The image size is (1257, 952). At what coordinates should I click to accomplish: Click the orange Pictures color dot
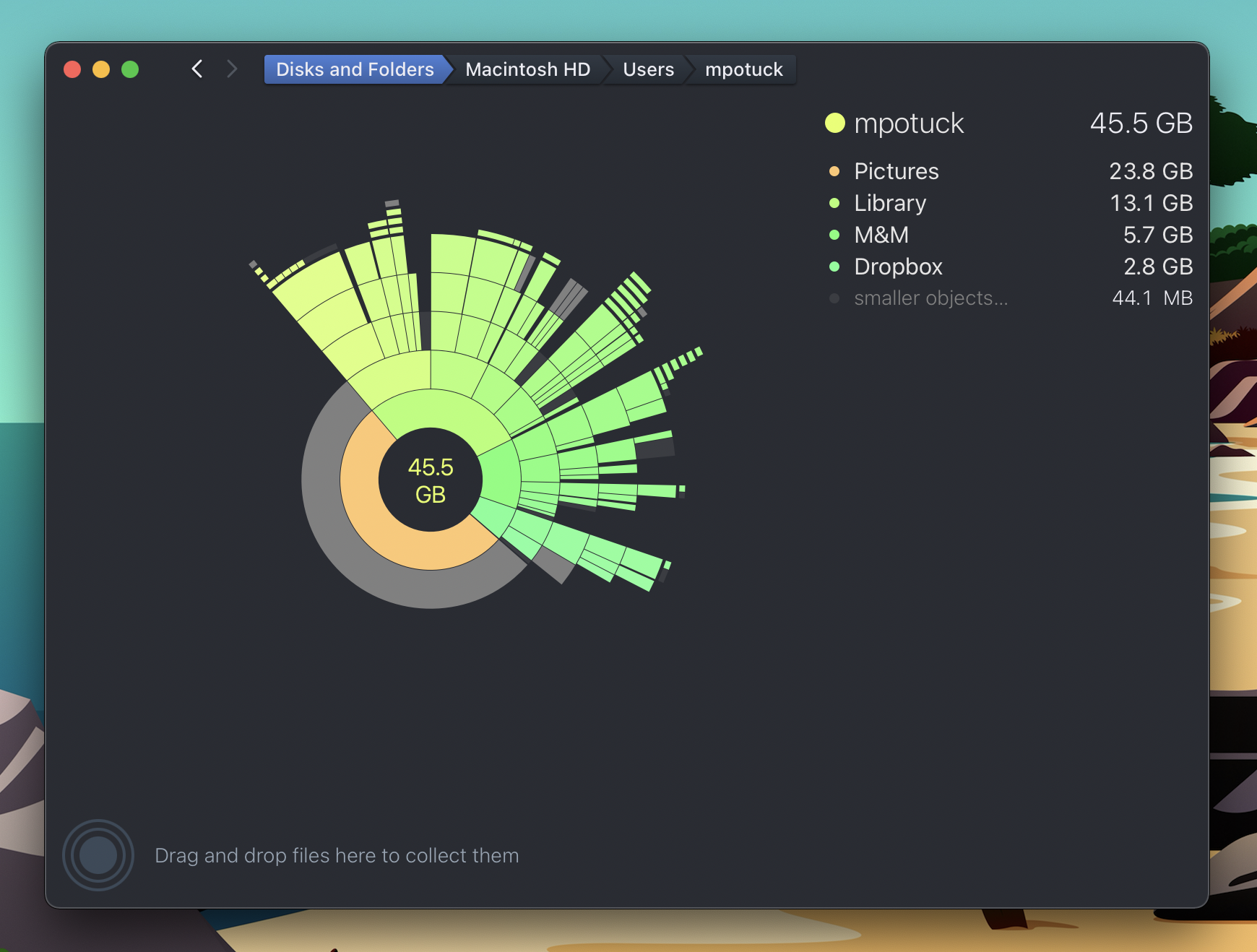coord(834,171)
